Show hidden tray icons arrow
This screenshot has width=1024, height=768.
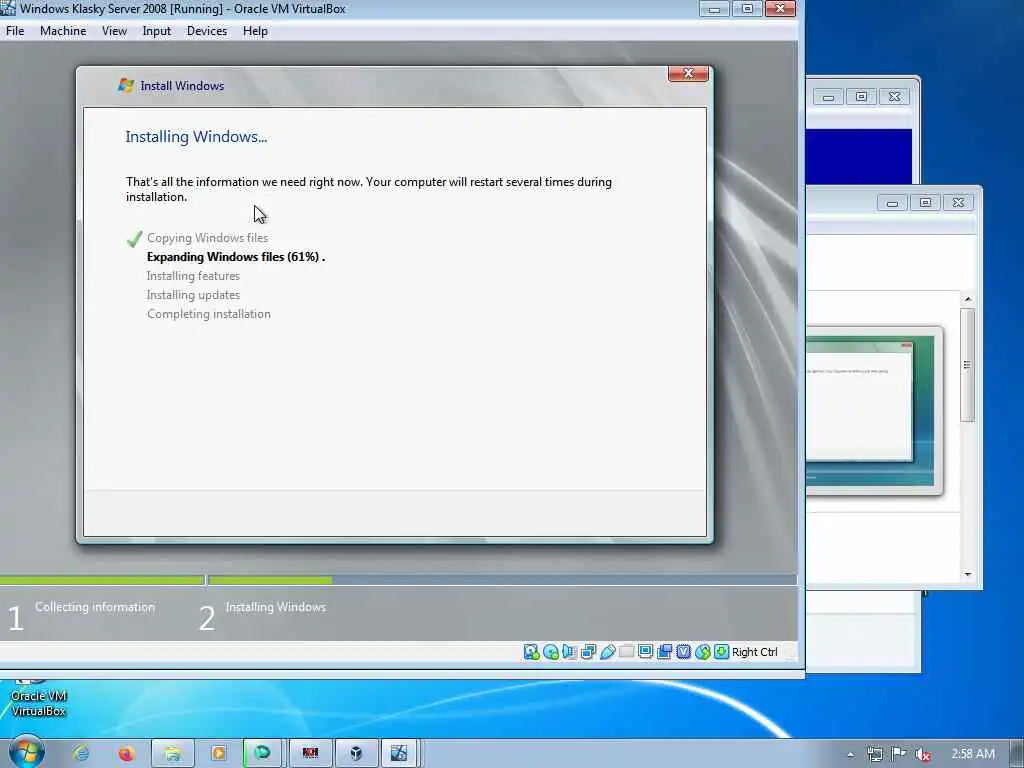pos(850,754)
